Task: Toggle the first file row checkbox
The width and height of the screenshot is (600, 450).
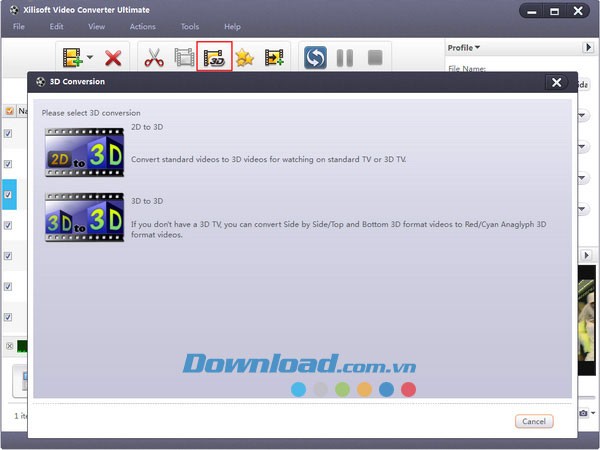Action: (x=8, y=134)
